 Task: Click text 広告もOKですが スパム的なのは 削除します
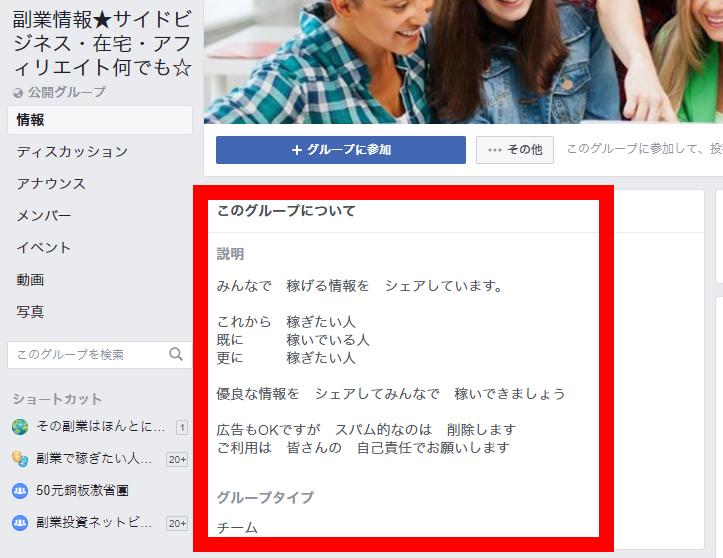366,430
